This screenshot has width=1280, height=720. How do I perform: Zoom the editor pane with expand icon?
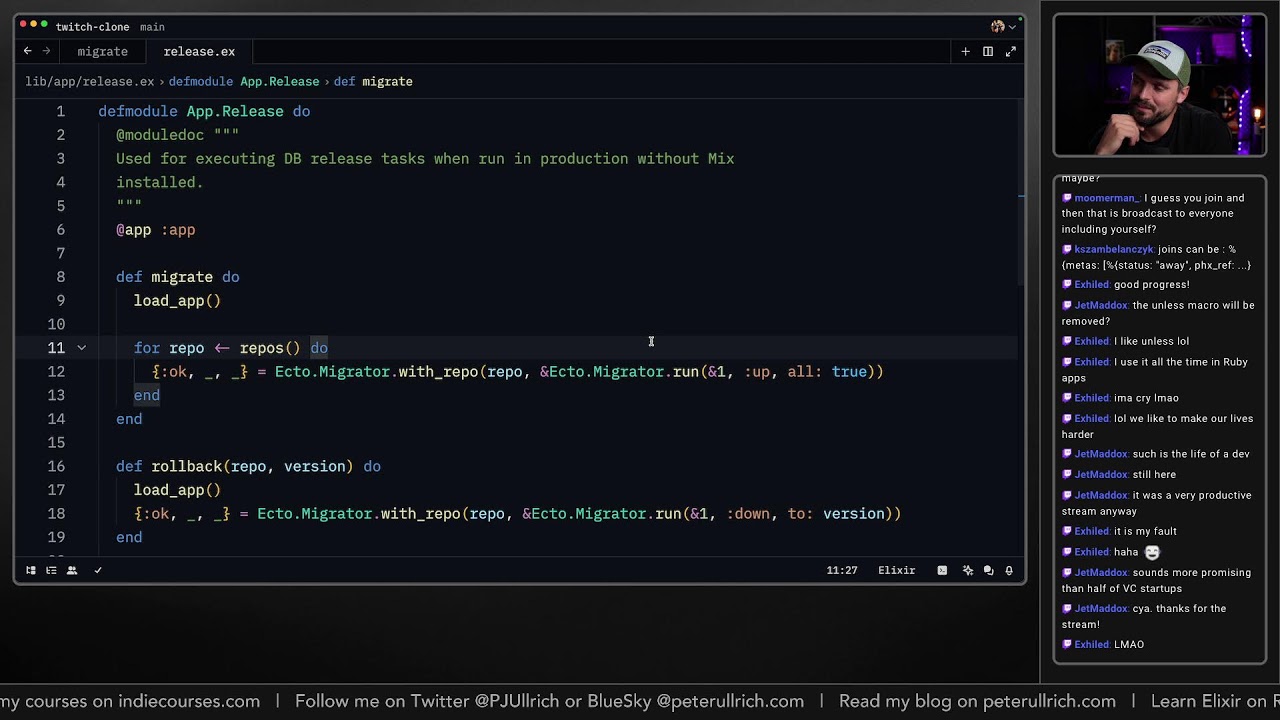[1011, 51]
